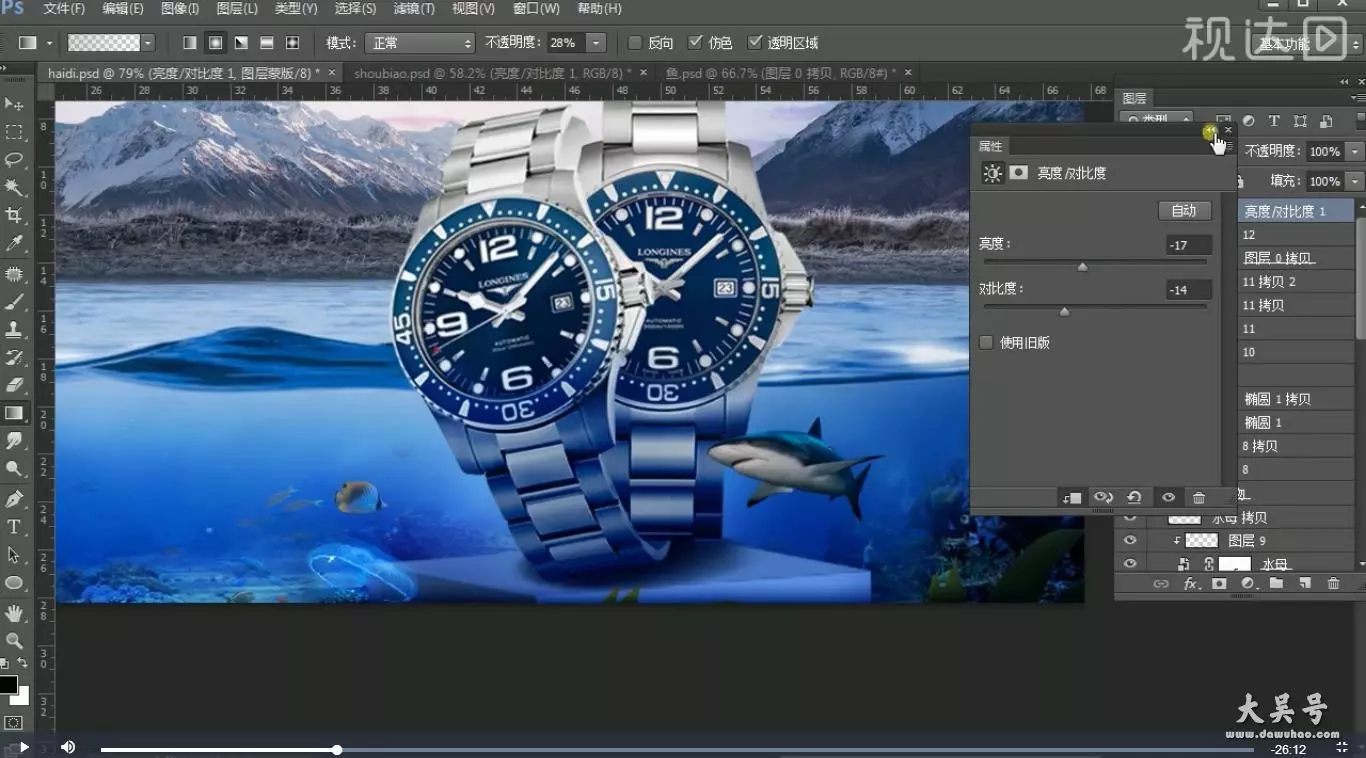1366x758 pixels.
Task: Select the Crop tool
Action: (x=14, y=215)
